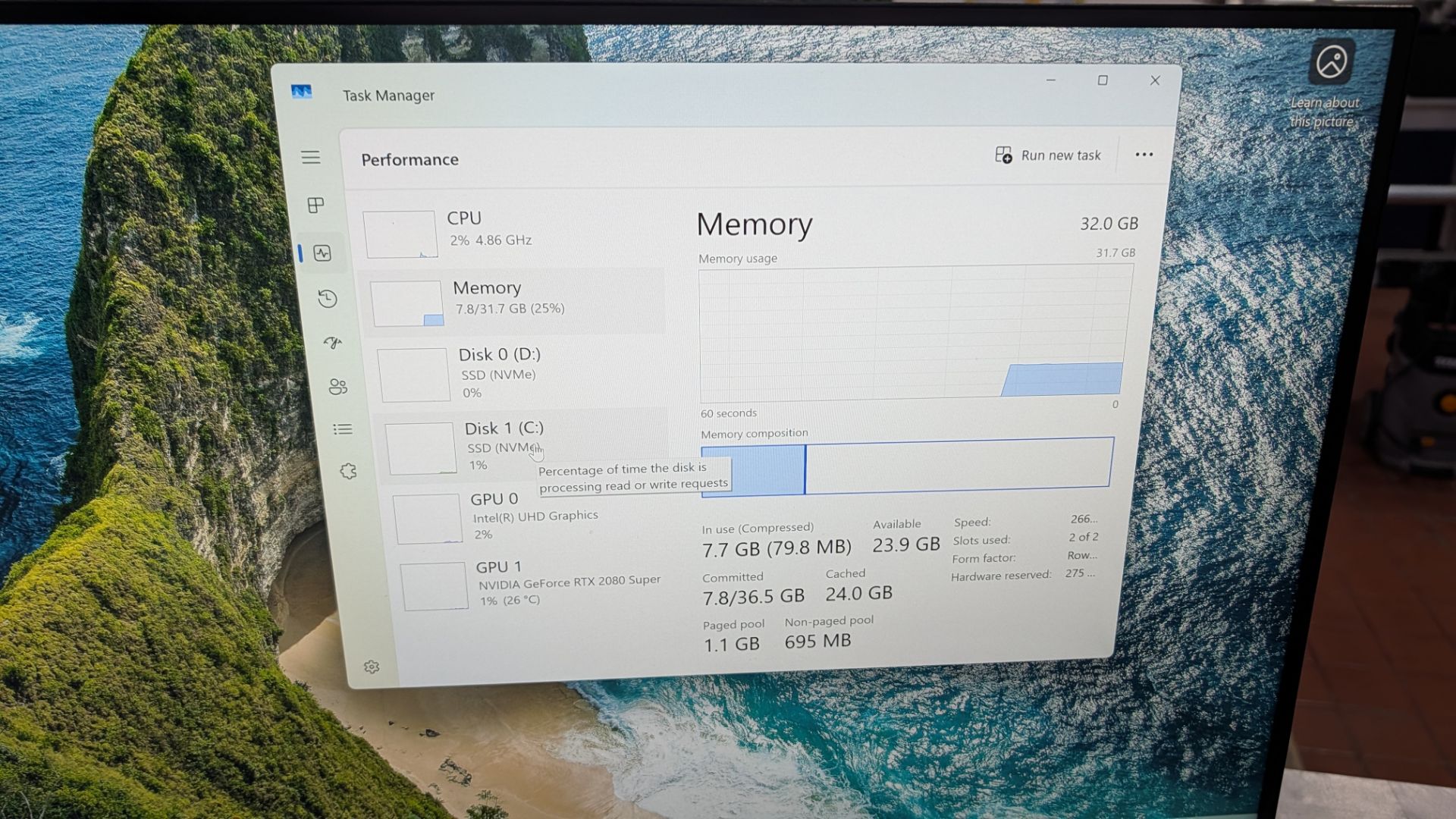This screenshot has width=1456, height=819.
Task: Open the App history page icon
Action: coord(328,299)
